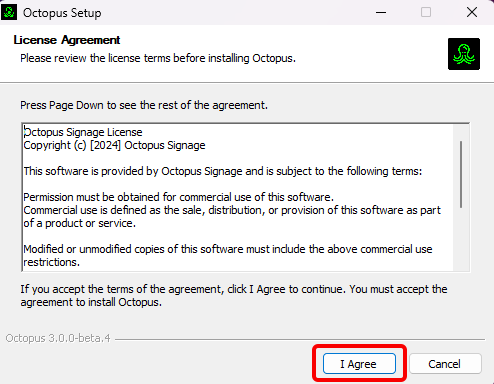The height and width of the screenshot is (384, 494).
Task: Click the 'This software is provided' sentence
Action: pos(223,171)
